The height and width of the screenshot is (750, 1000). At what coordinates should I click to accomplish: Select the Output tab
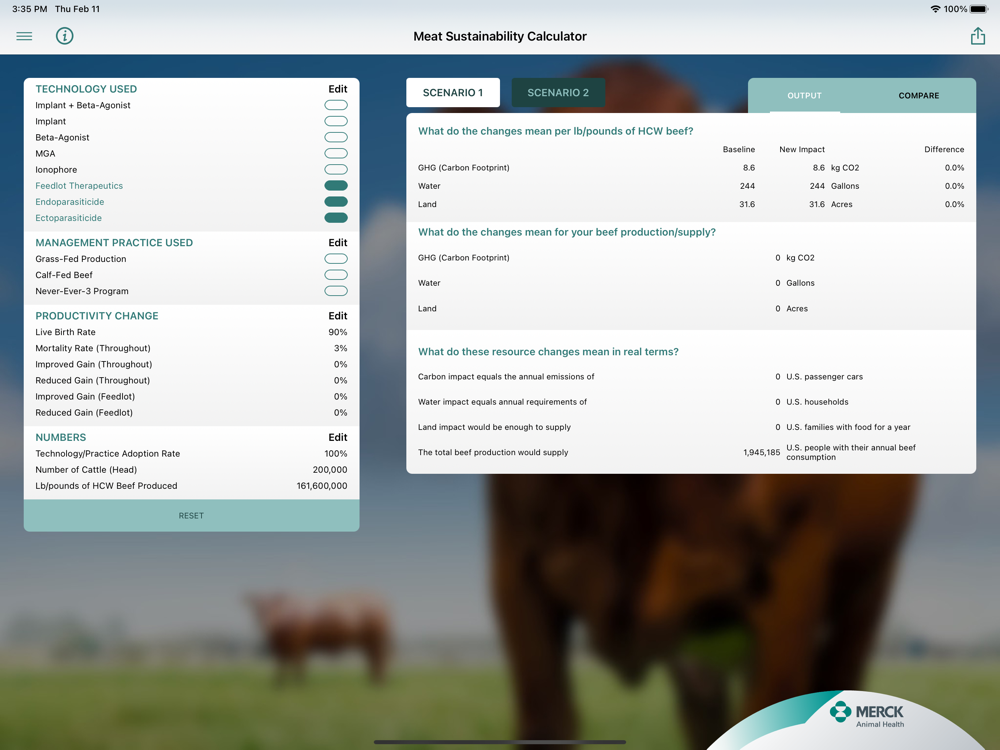click(x=804, y=96)
